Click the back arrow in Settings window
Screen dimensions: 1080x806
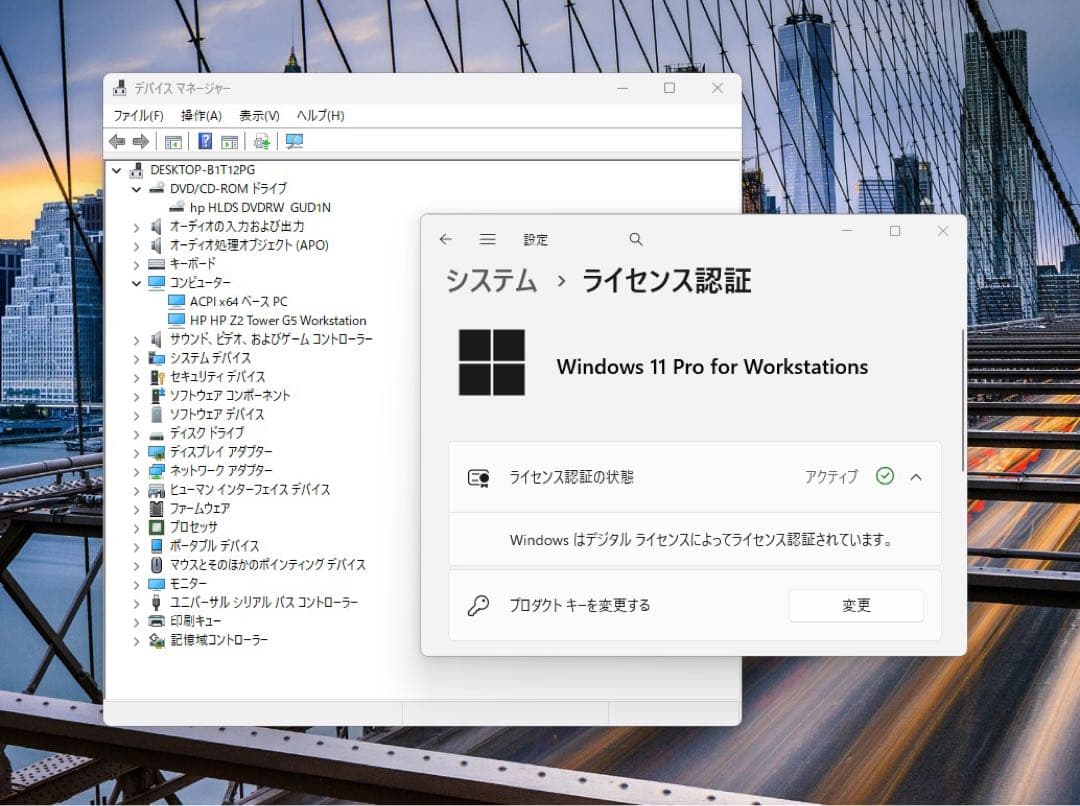point(446,239)
